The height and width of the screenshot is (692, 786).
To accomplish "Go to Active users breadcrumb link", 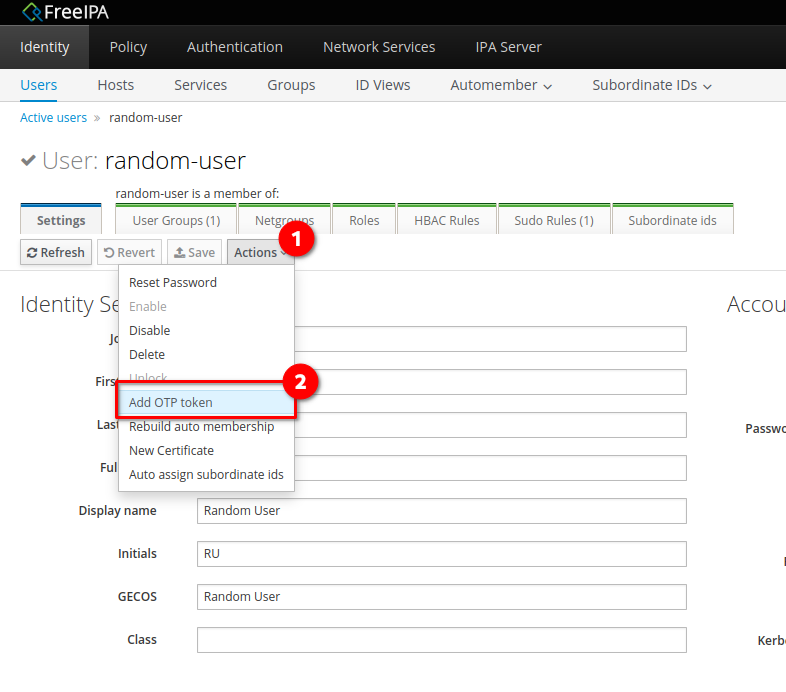I will coord(53,117).
